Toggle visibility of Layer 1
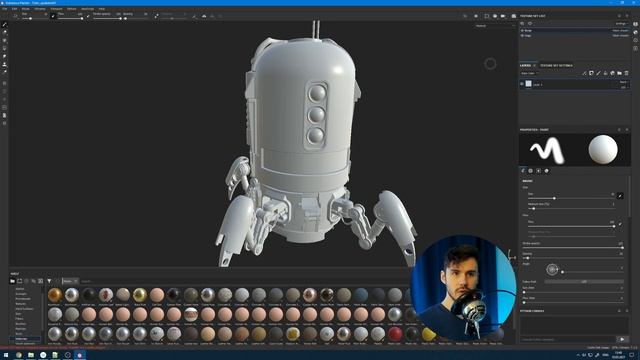The image size is (640, 360). [x=522, y=84]
